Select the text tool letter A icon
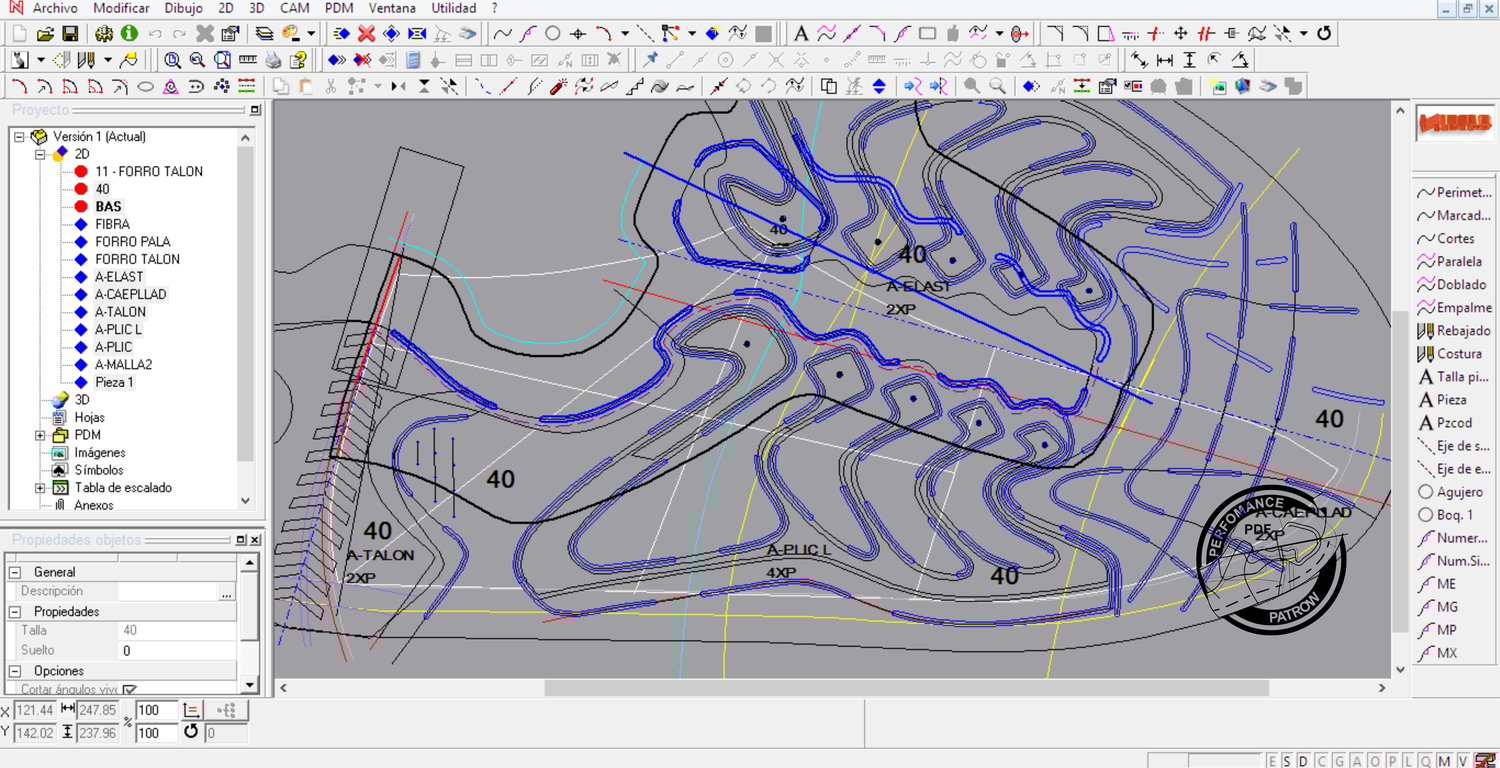This screenshot has height=768, width=1500. pos(801,34)
